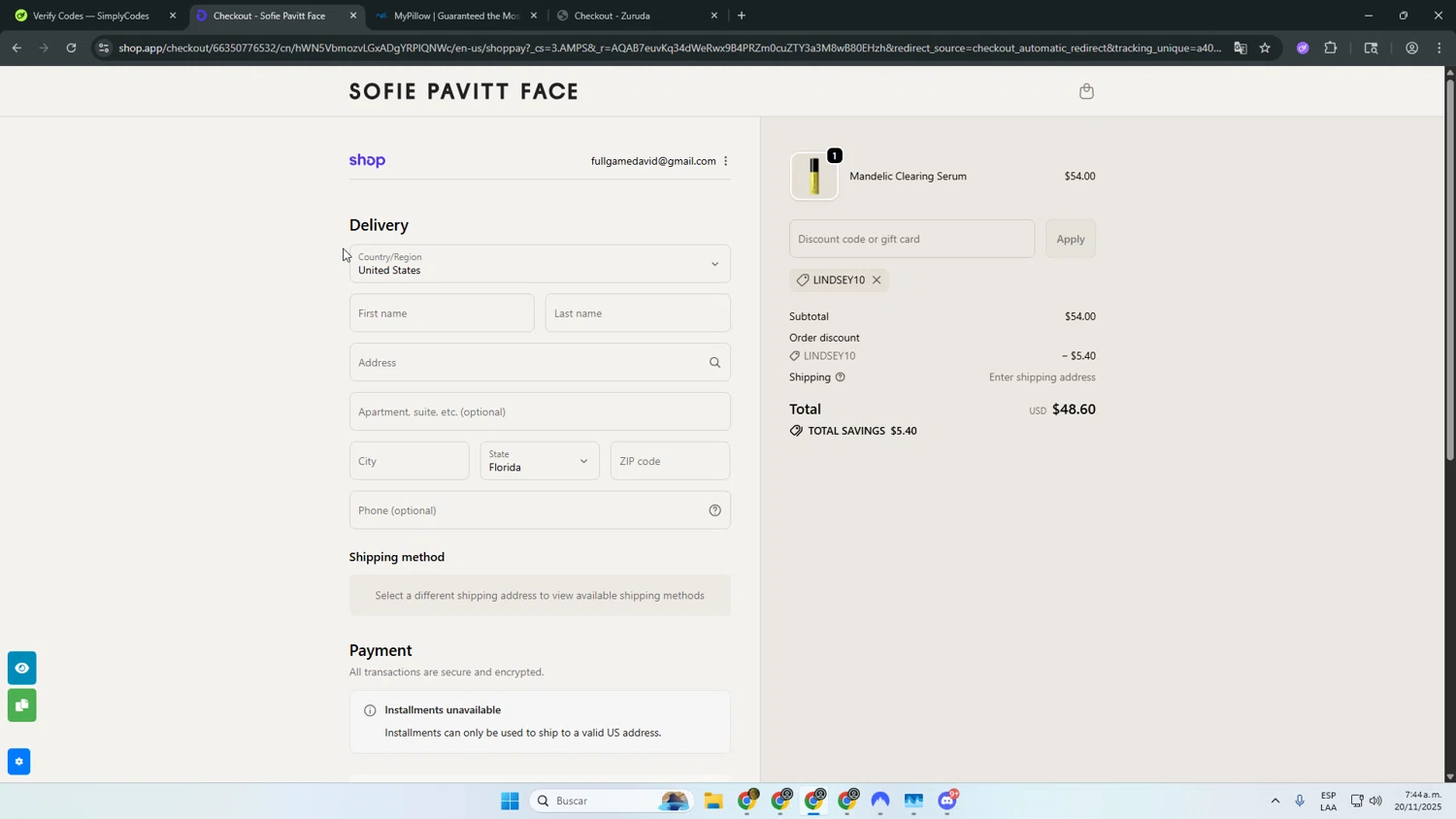Expand the Country/Region dropdown
Image resolution: width=1456 pixels, height=819 pixels.
tap(540, 264)
